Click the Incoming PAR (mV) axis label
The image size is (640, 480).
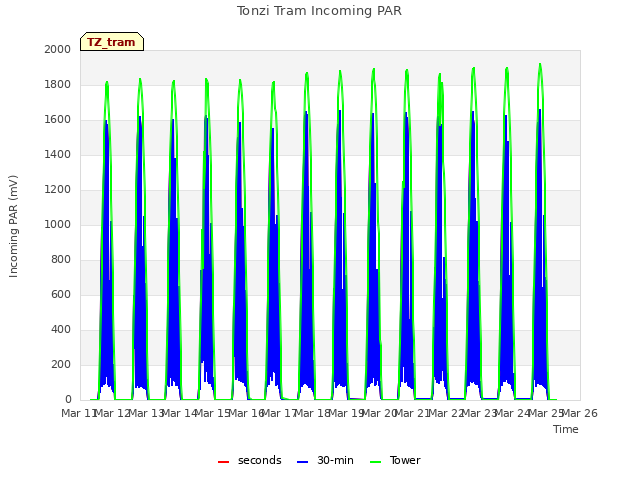13,227
